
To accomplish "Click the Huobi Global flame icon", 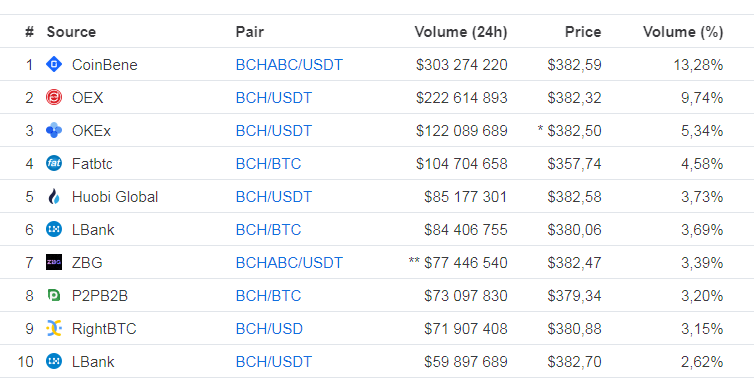I will point(54,197).
